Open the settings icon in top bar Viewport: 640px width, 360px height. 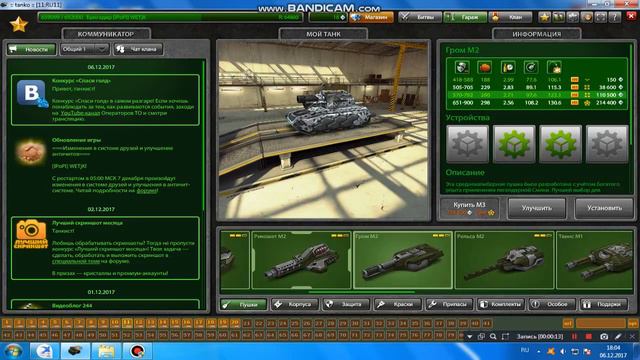point(573,17)
